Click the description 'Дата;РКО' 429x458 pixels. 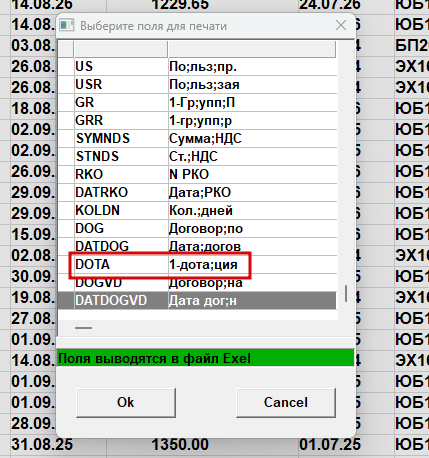tap(200, 193)
